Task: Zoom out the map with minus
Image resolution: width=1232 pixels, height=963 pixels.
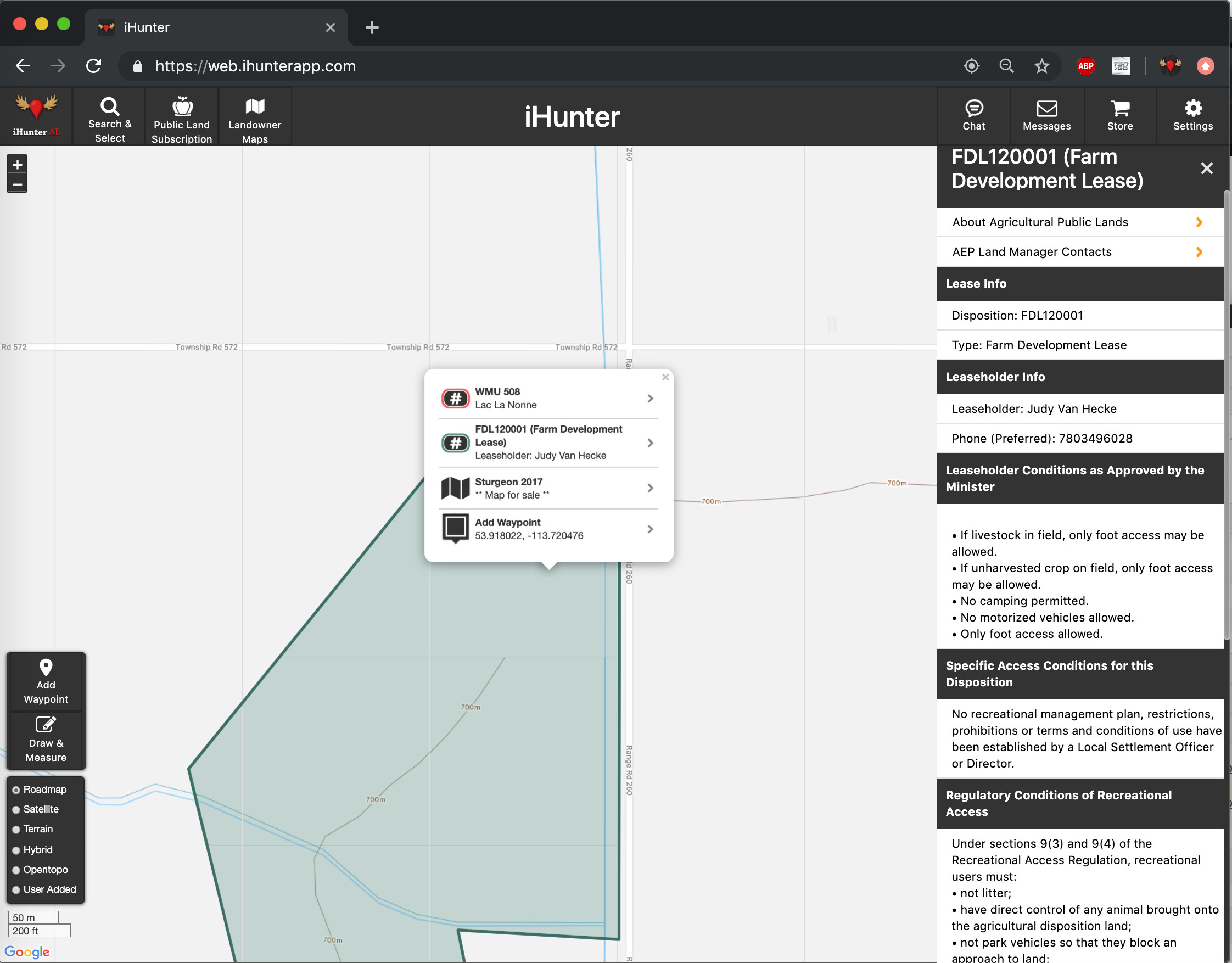Action: pos(17,184)
